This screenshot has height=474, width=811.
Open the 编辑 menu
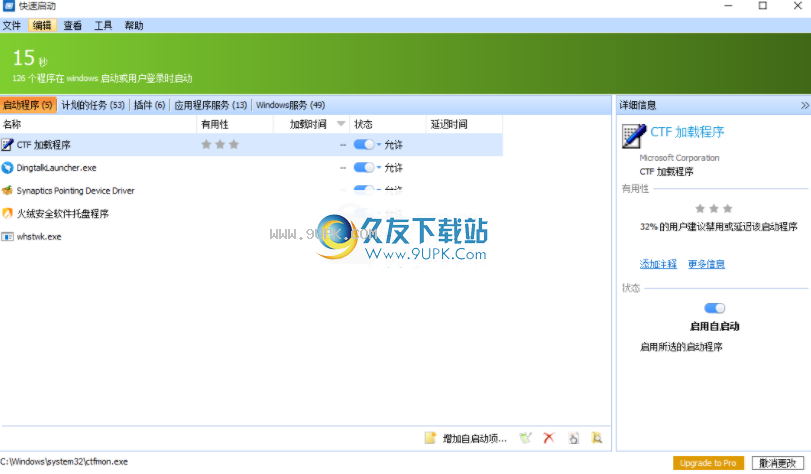tap(42, 25)
